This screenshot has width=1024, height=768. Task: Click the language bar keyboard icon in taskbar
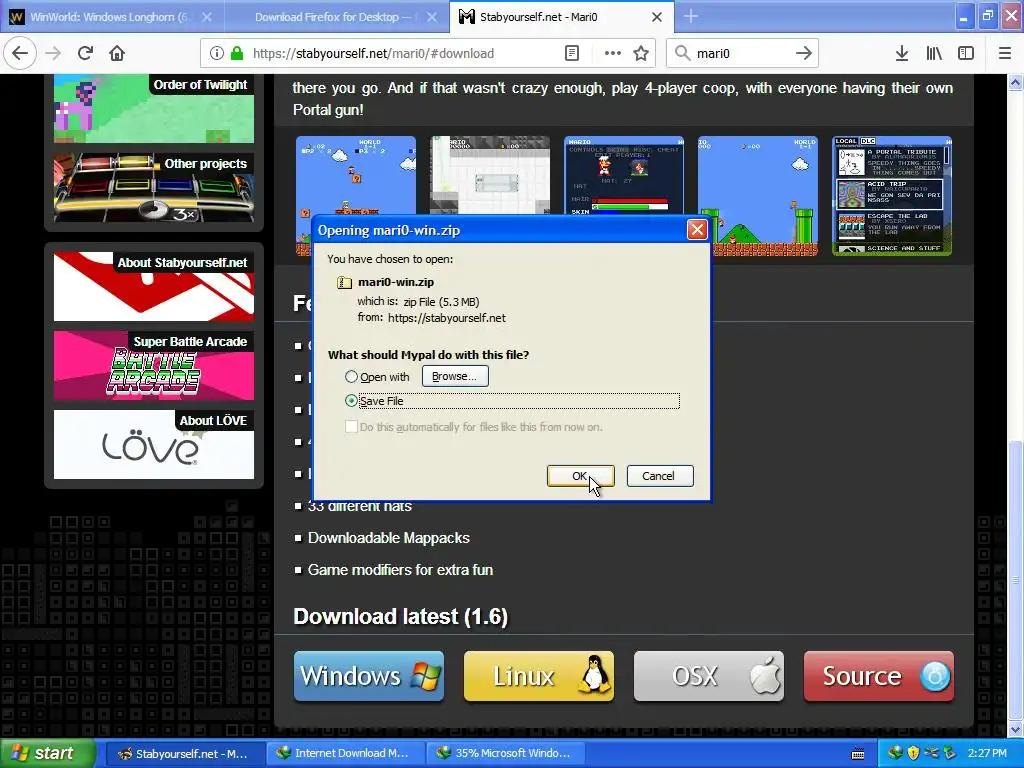pos(858,754)
